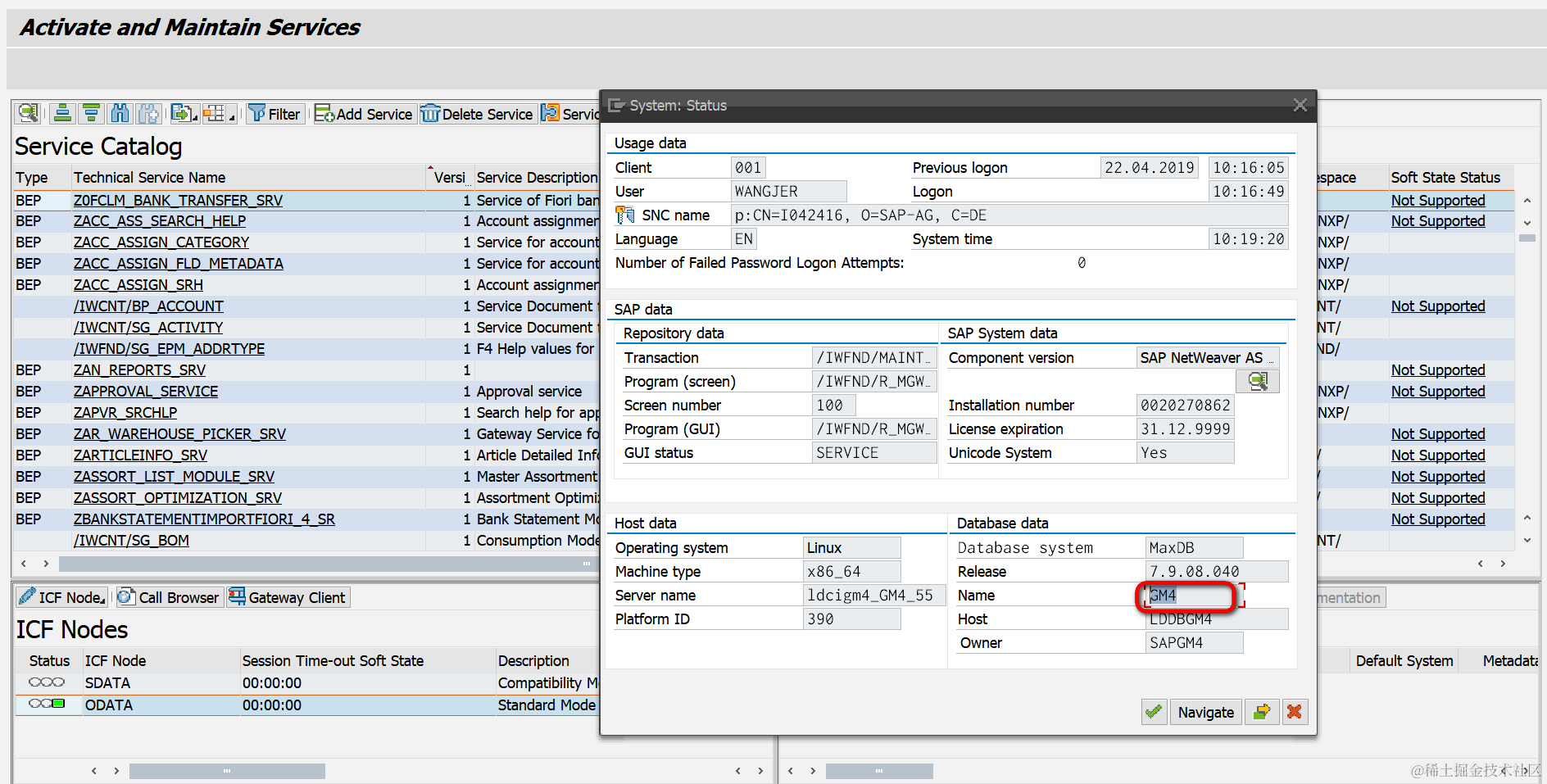Viewport: 1547px width, 784px height.
Task: Click the Installation number field
Action: click(1185, 406)
